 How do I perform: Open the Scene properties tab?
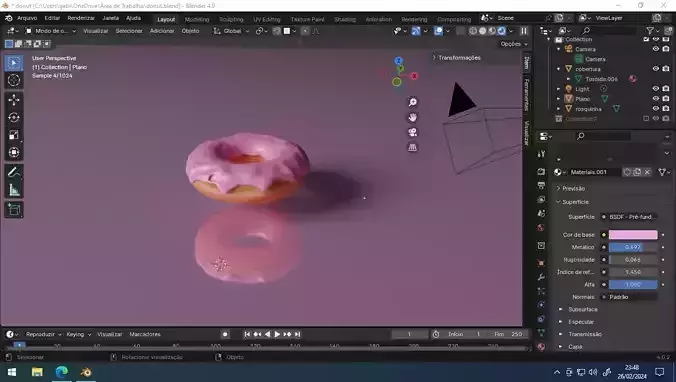[541, 213]
